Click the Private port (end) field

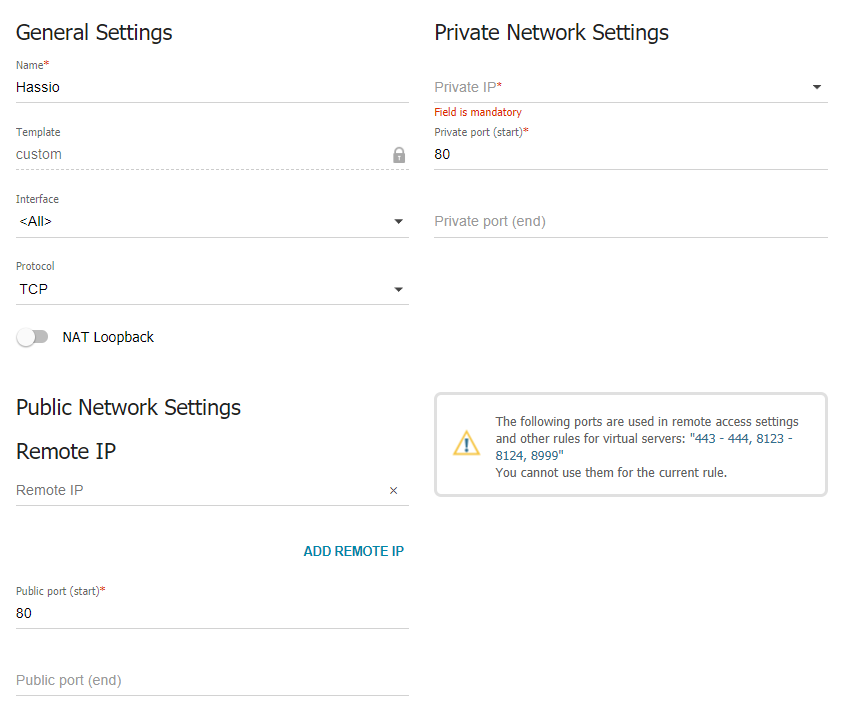[x=620, y=221]
